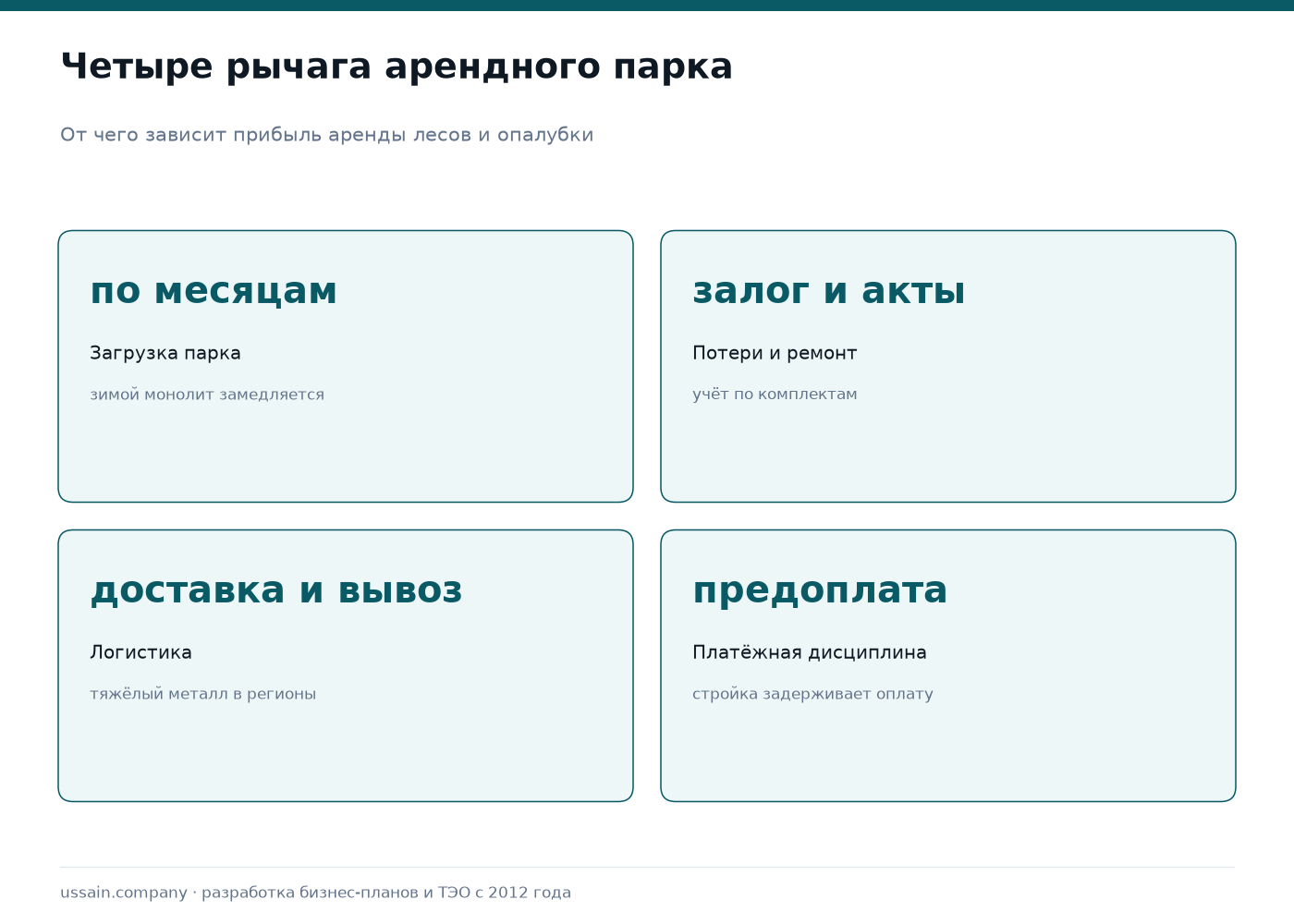Click the "Логистика" label
This screenshot has height=924, width=1294.
(x=140, y=652)
